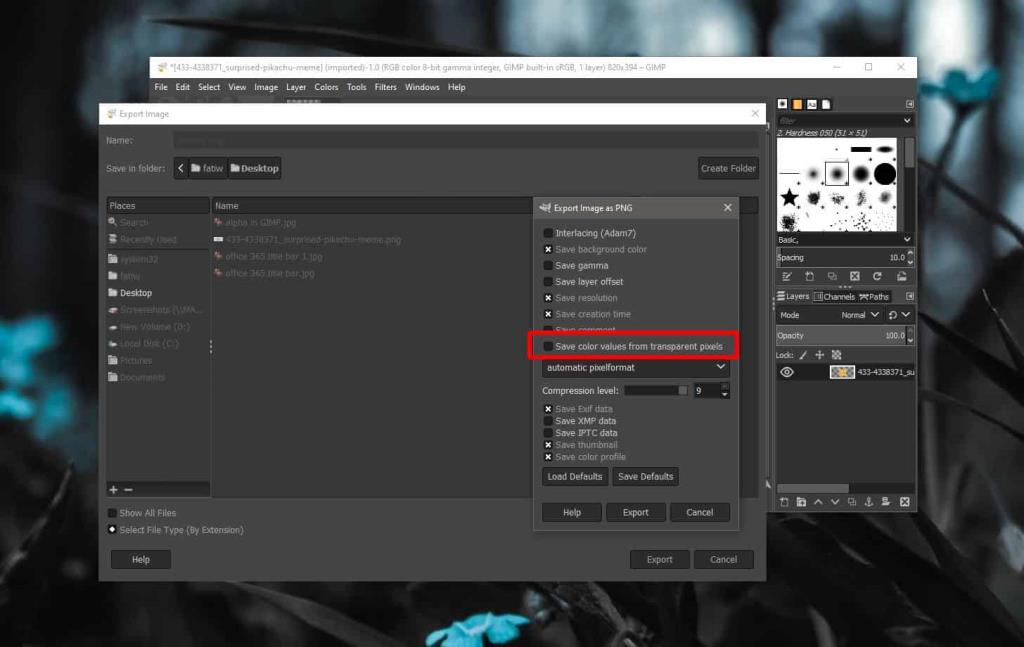Click the Create Folder button
1024x647 pixels.
[728, 168]
